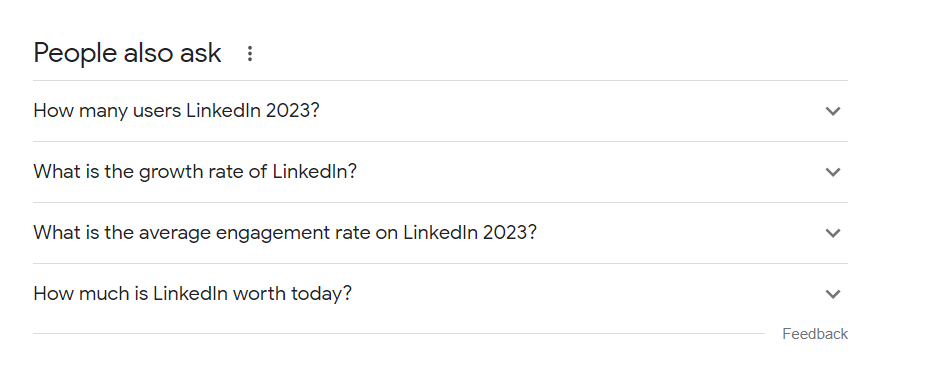Image resolution: width=947 pixels, height=369 pixels.
Task: Select the growth rate of LinkedIn question text
Action: coord(195,172)
